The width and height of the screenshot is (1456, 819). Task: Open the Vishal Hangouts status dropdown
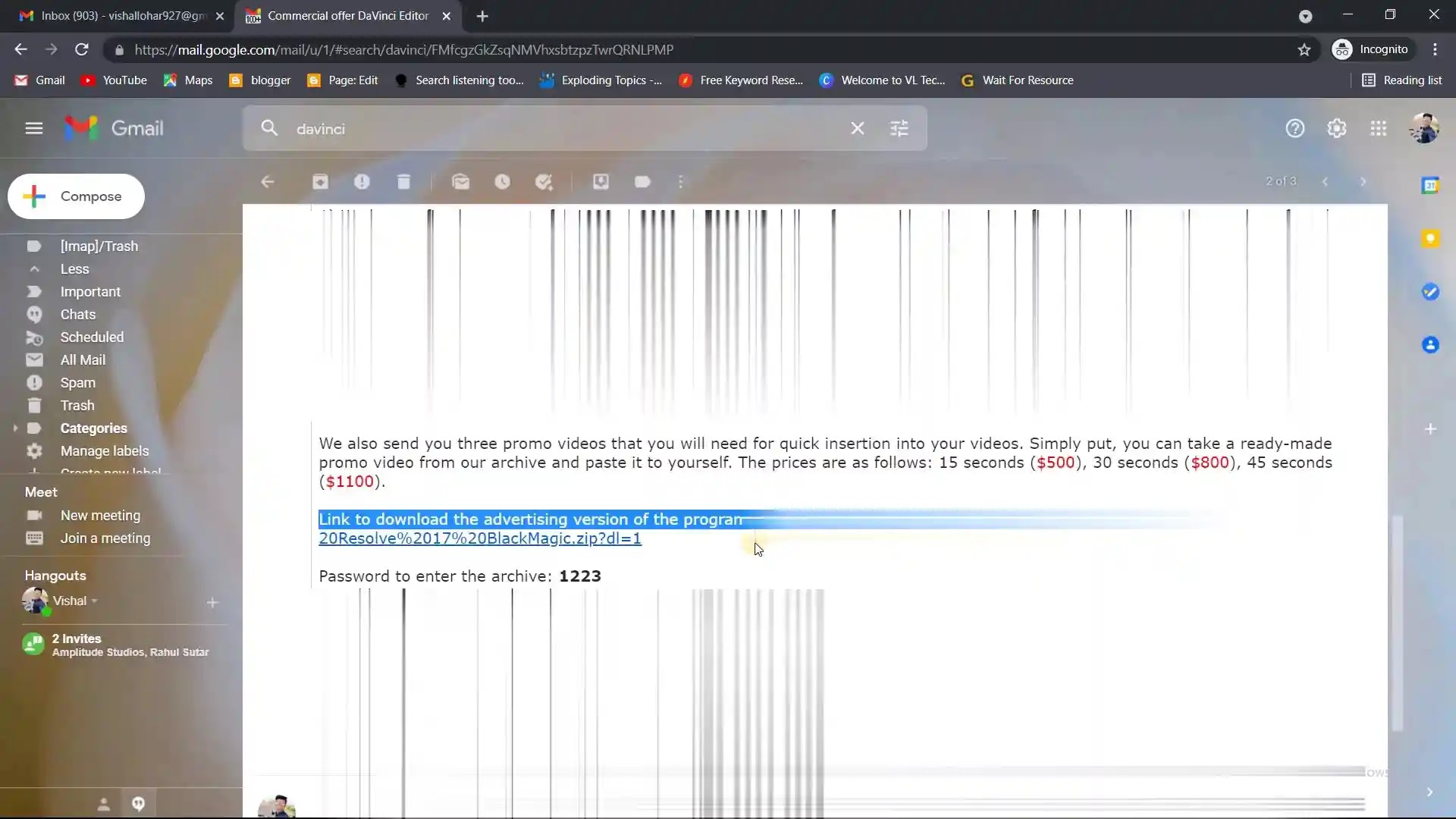coord(95,601)
